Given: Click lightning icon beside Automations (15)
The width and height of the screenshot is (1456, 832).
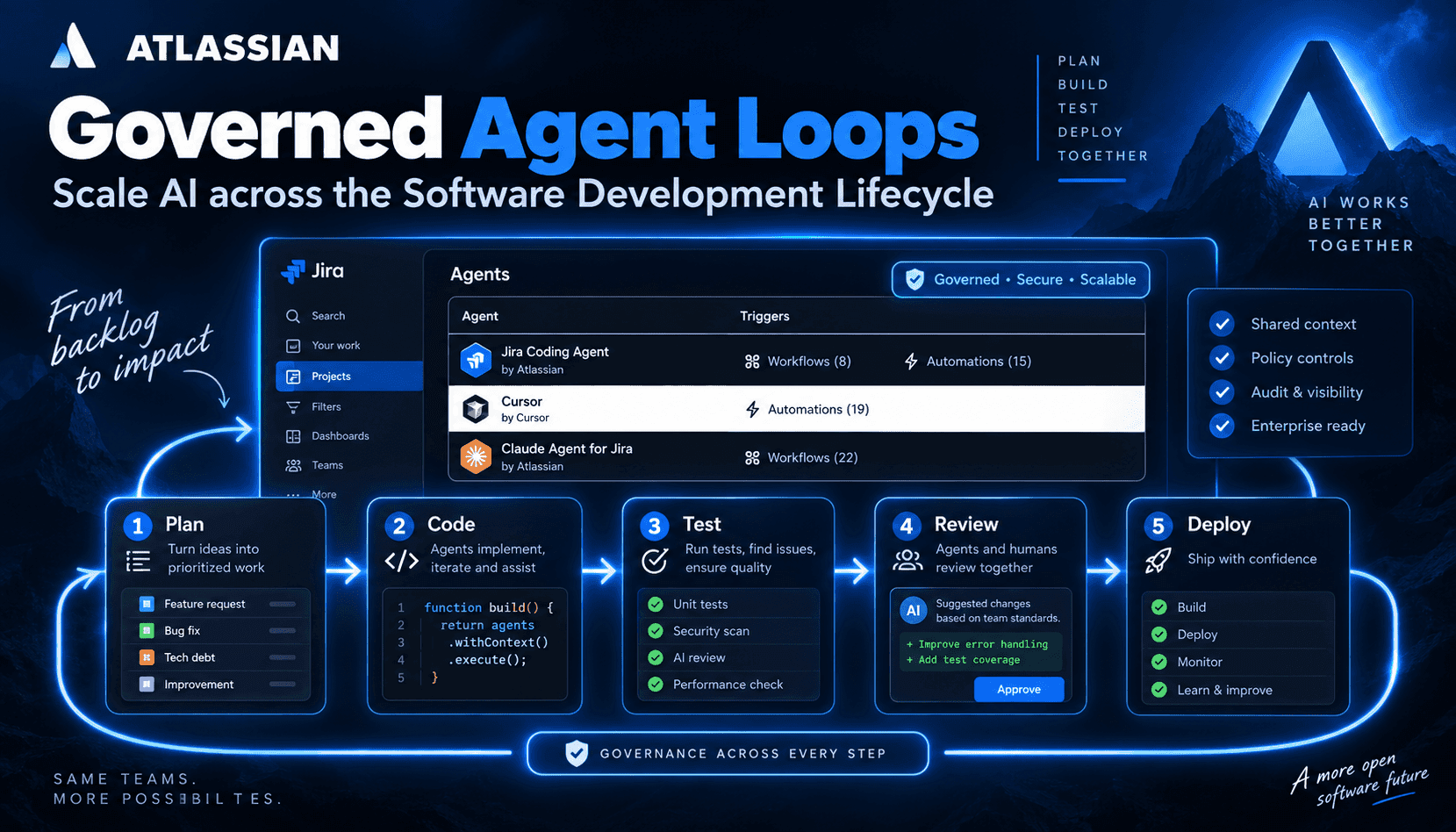Looking at the screenshot, I should [911, 362].
